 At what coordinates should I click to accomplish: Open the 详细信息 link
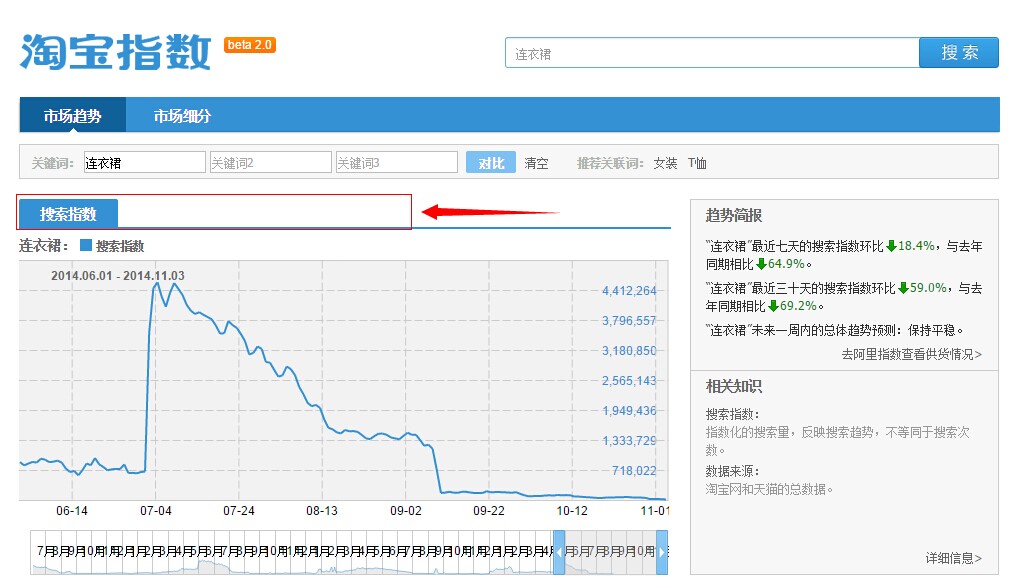click(x=953, y=558)
